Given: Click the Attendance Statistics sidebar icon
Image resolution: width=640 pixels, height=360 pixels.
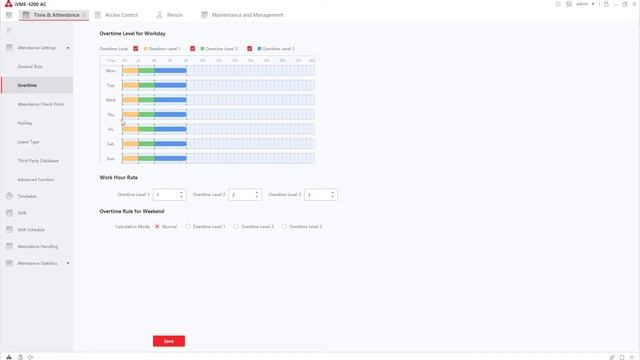Looking at the screenshot, I should (x=9, y=263).
